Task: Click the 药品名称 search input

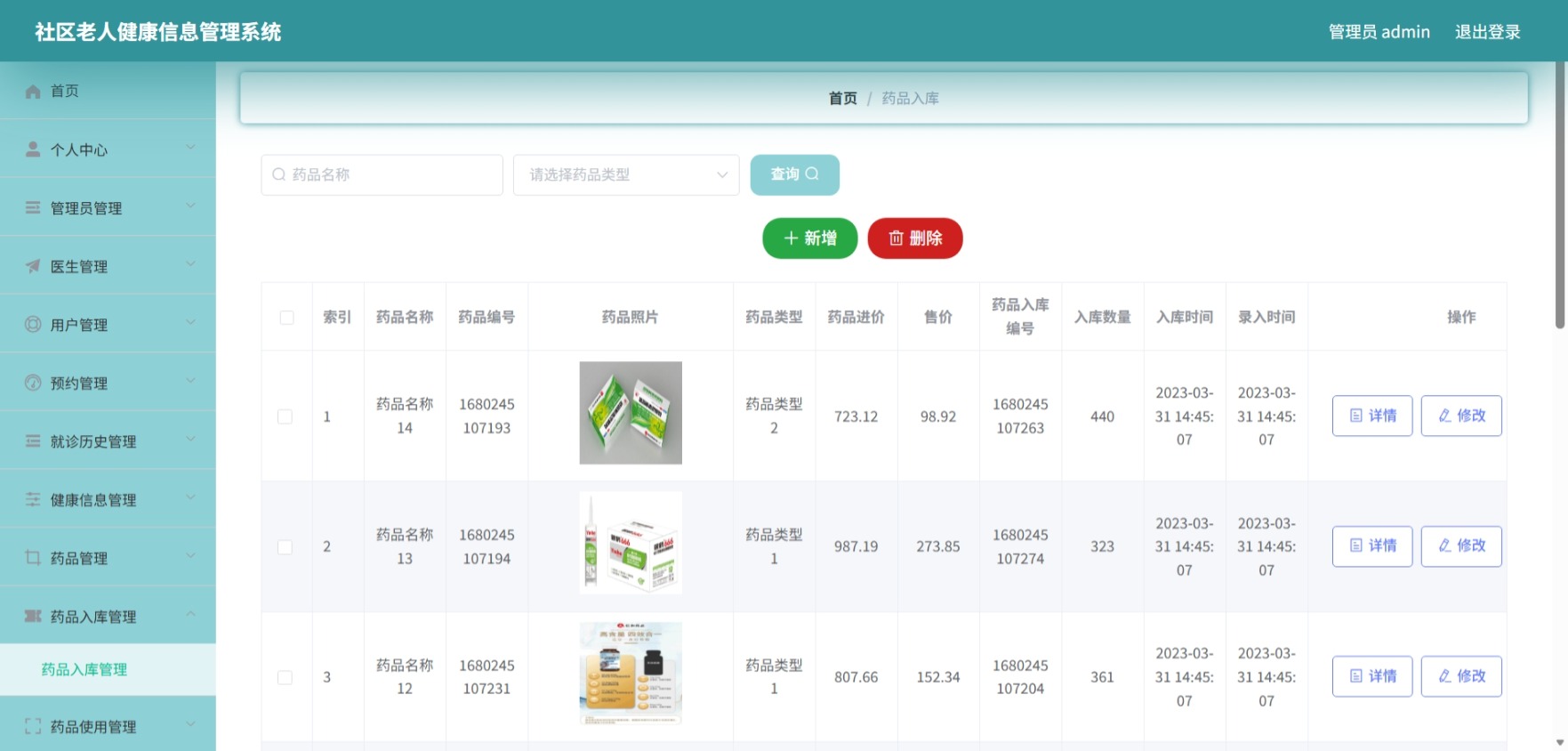Action: (x=382, y=174)
